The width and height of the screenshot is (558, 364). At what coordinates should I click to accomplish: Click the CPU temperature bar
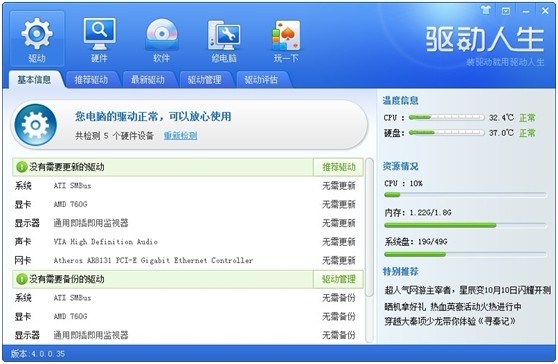(x=447, y=117)
